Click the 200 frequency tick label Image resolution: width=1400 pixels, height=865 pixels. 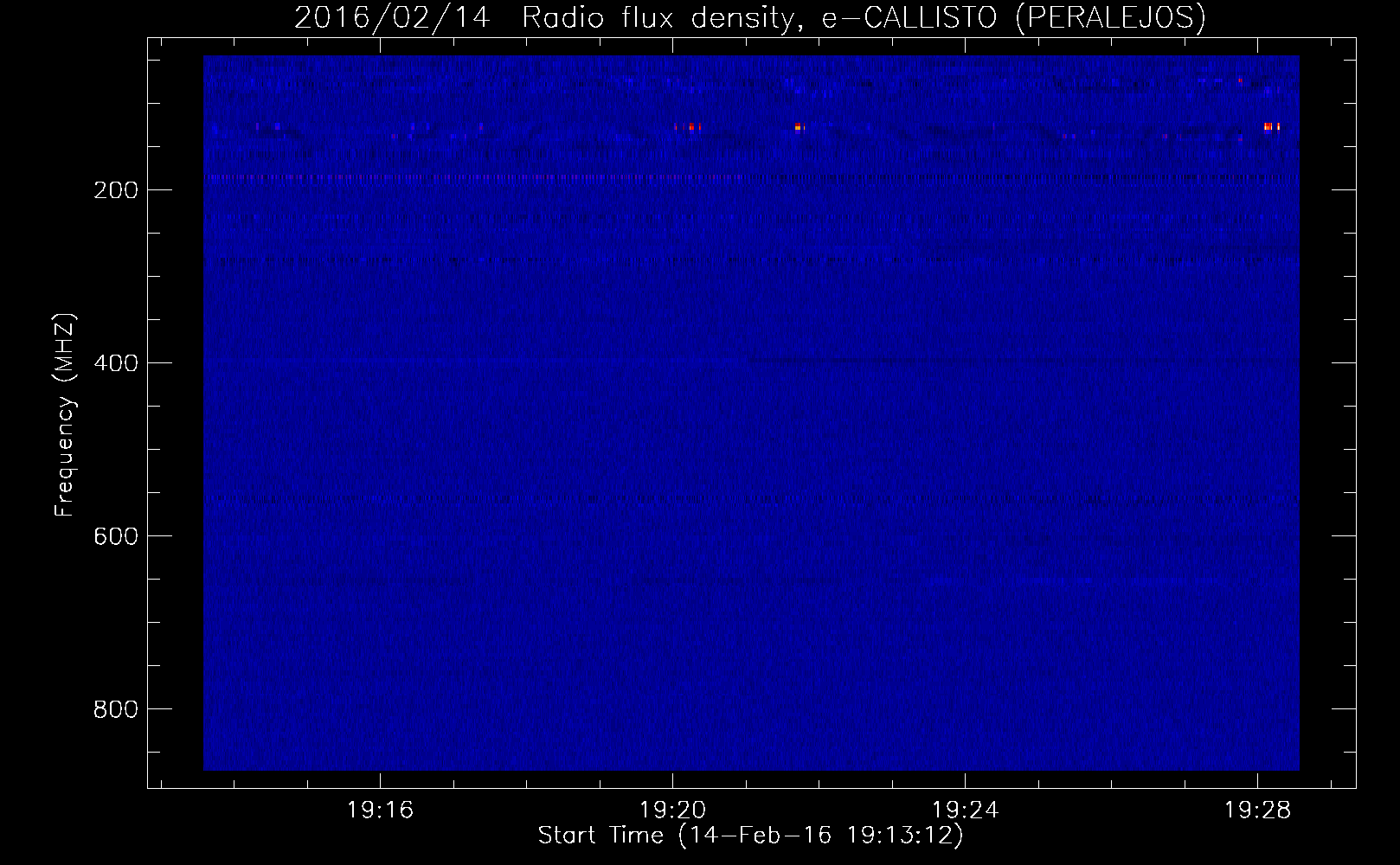(x=115, y=190)
